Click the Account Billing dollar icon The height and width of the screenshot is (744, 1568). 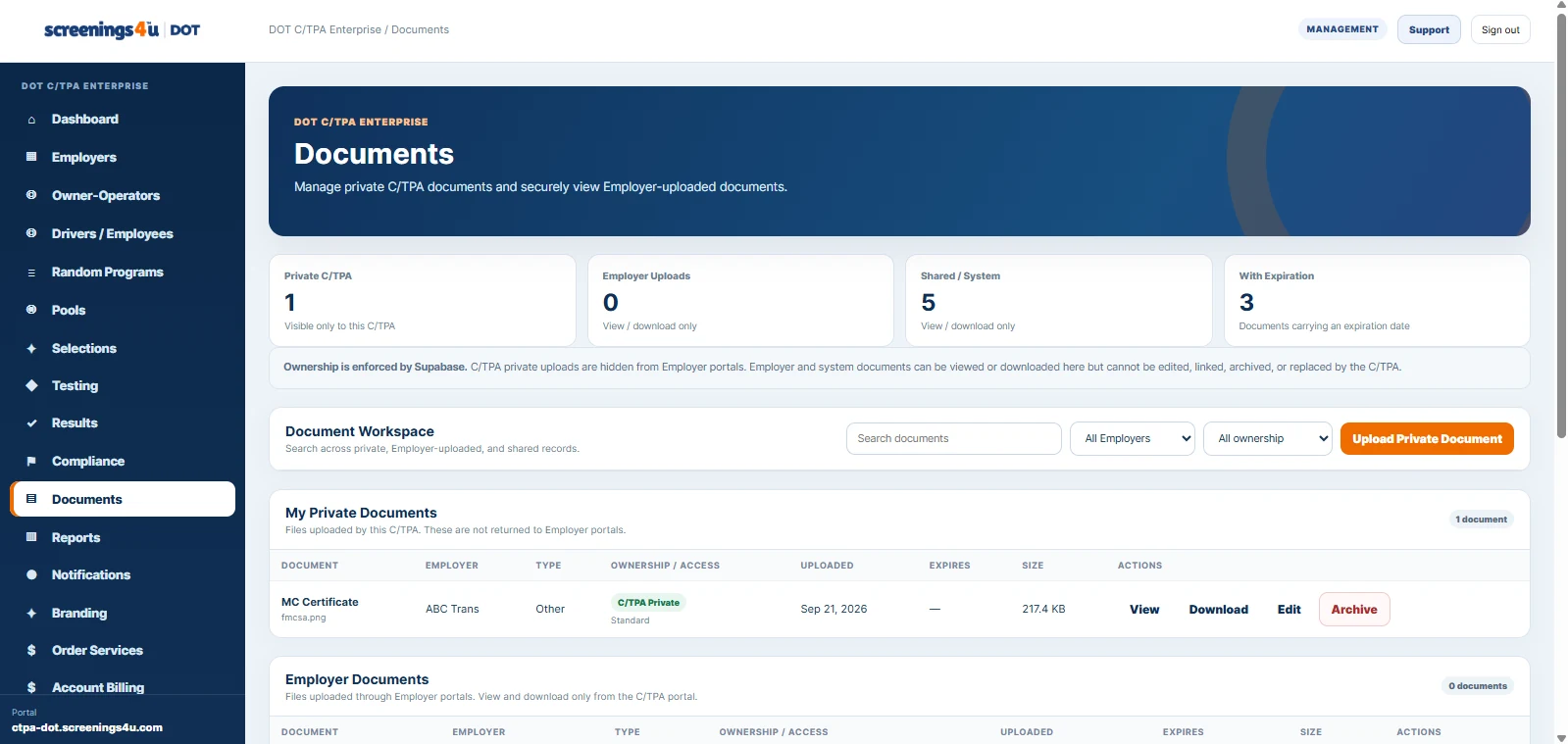point(31,687)
